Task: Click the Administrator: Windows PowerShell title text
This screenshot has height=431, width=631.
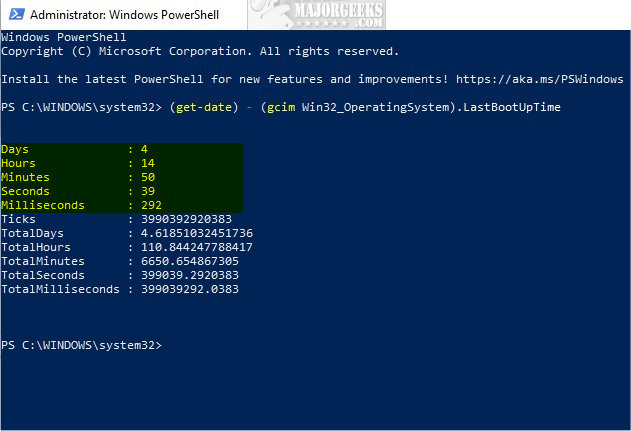Action: click(124, 15)
